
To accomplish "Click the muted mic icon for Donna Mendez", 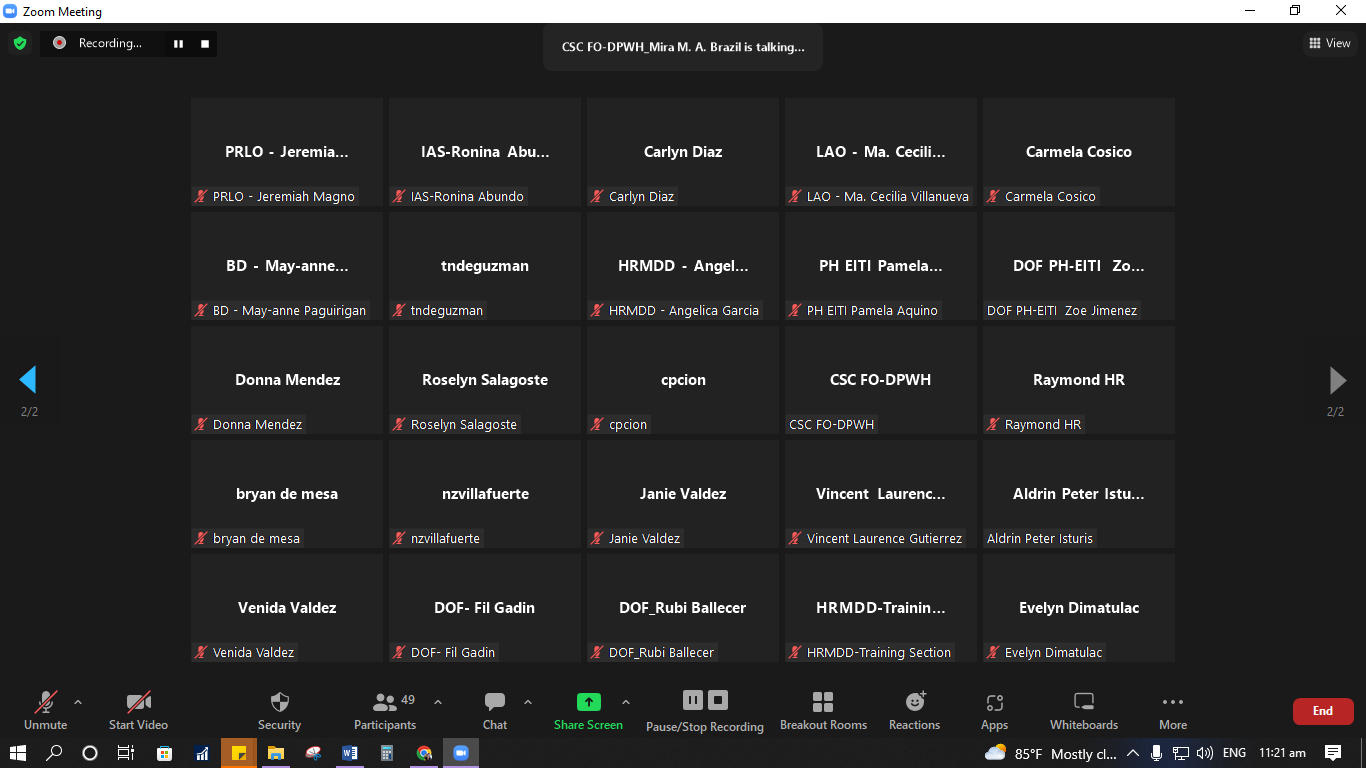I will coord(201,424).
